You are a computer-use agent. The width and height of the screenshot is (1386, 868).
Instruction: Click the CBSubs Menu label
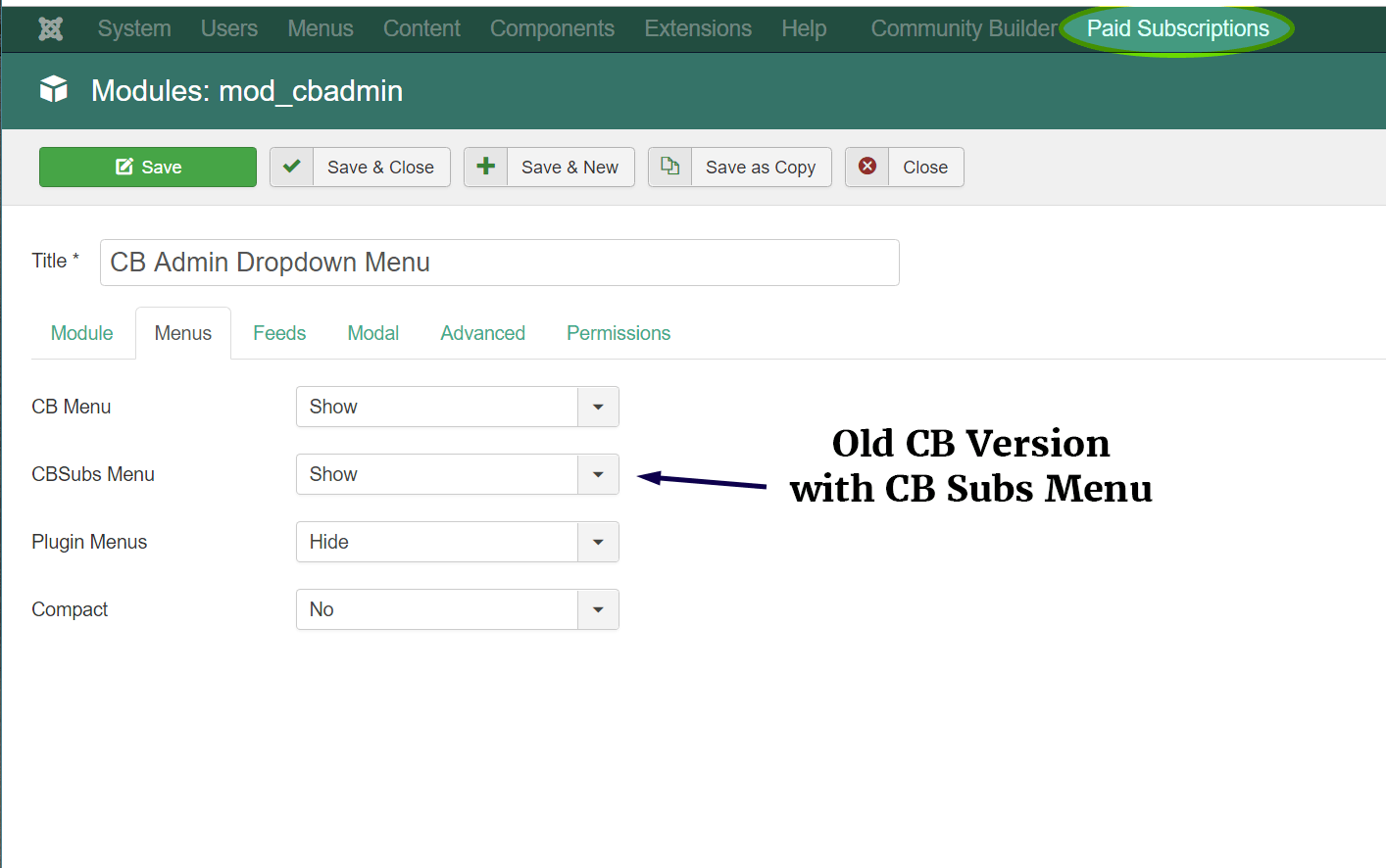(93, 474)
